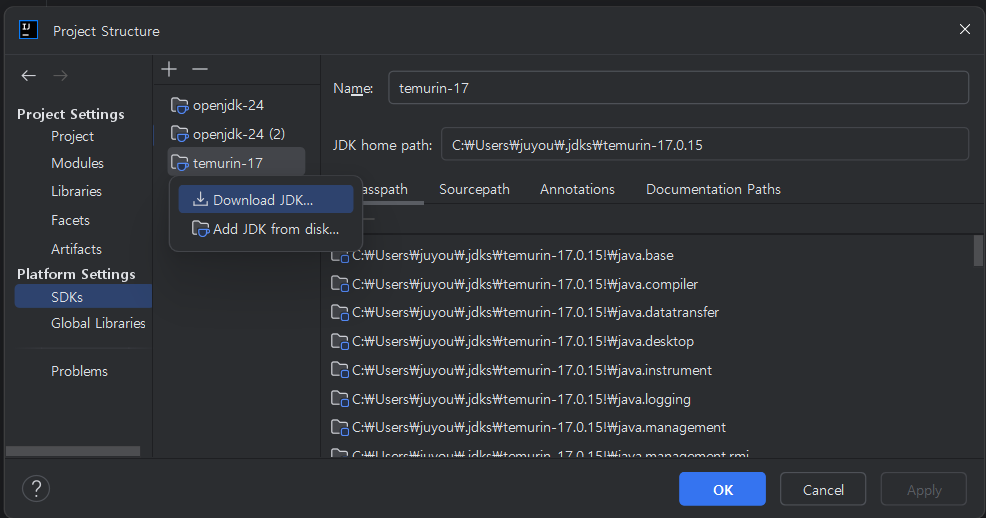Click the java.instrument entry folder icon
The width and height of the screenshot is (986, 518).
tap(340, 370)
